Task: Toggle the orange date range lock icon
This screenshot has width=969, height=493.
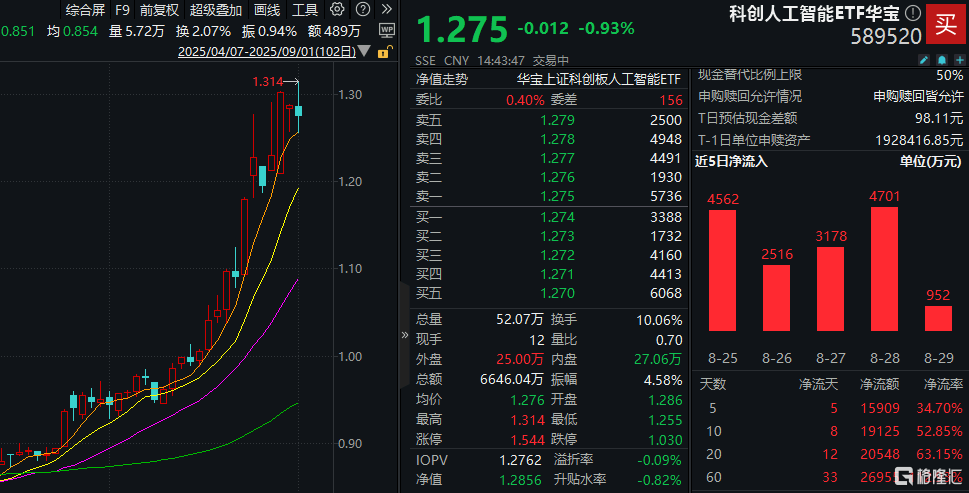Action: pos(384,52)
